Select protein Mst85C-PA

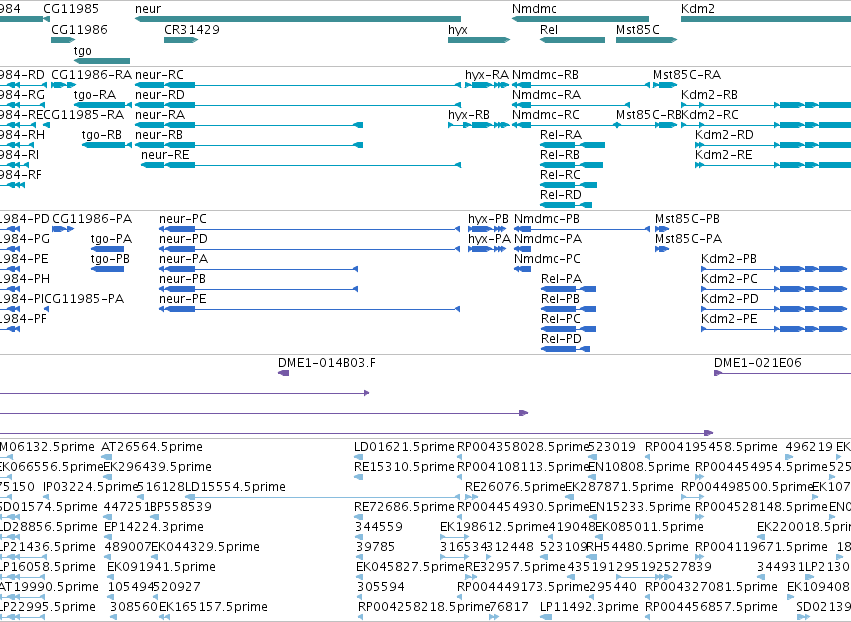pyautogui.click(x=688, y=239)
